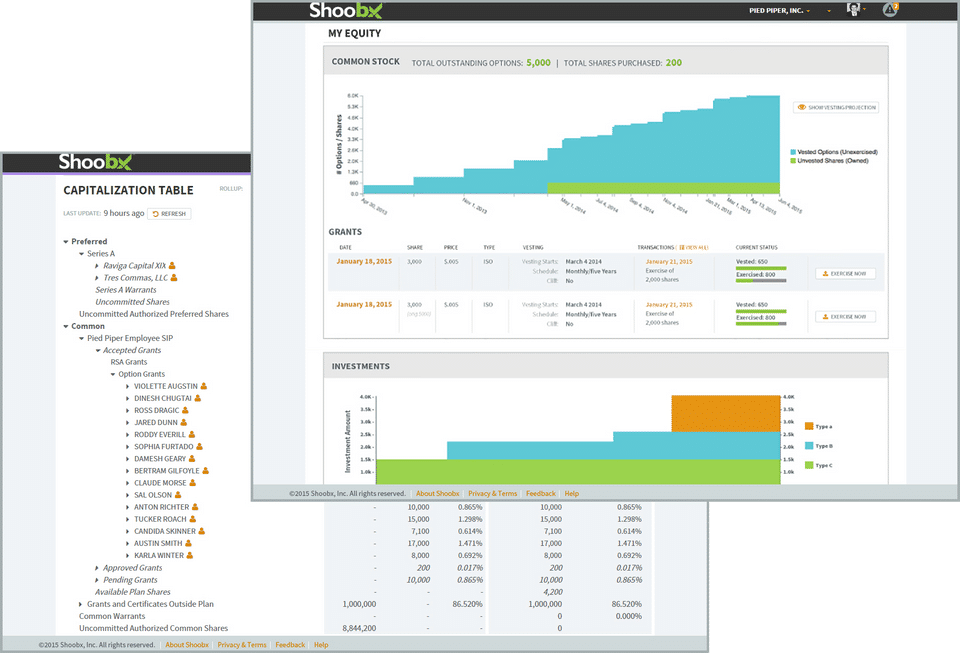Click the Shoobx logo in the Capitalization Table window
The height and width of the screenshot is (653, 960).
pos(95,162)
